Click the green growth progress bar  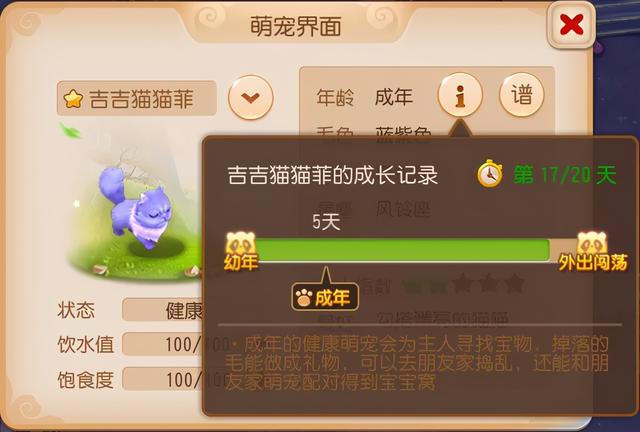pos(402,249)
